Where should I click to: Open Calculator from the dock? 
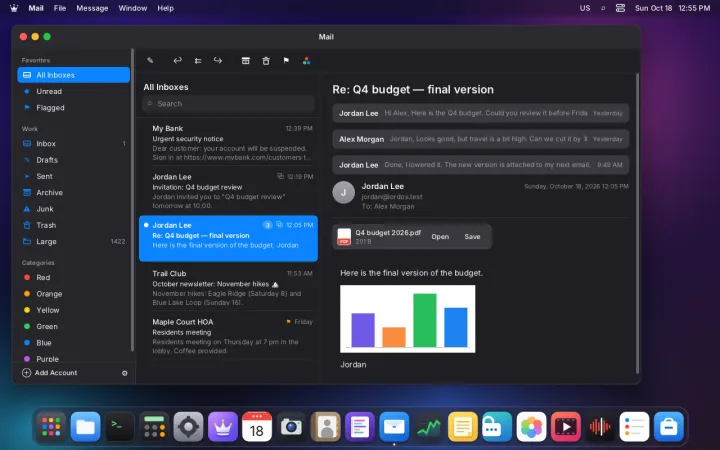pos(154,427)
